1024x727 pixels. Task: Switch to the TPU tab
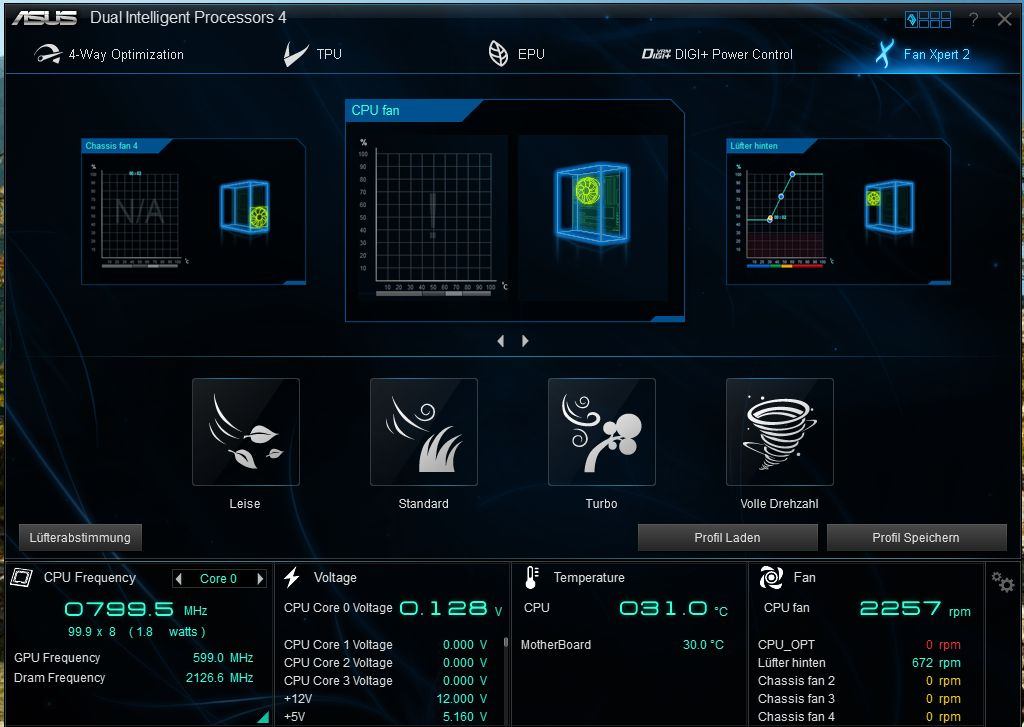(313, 54)
